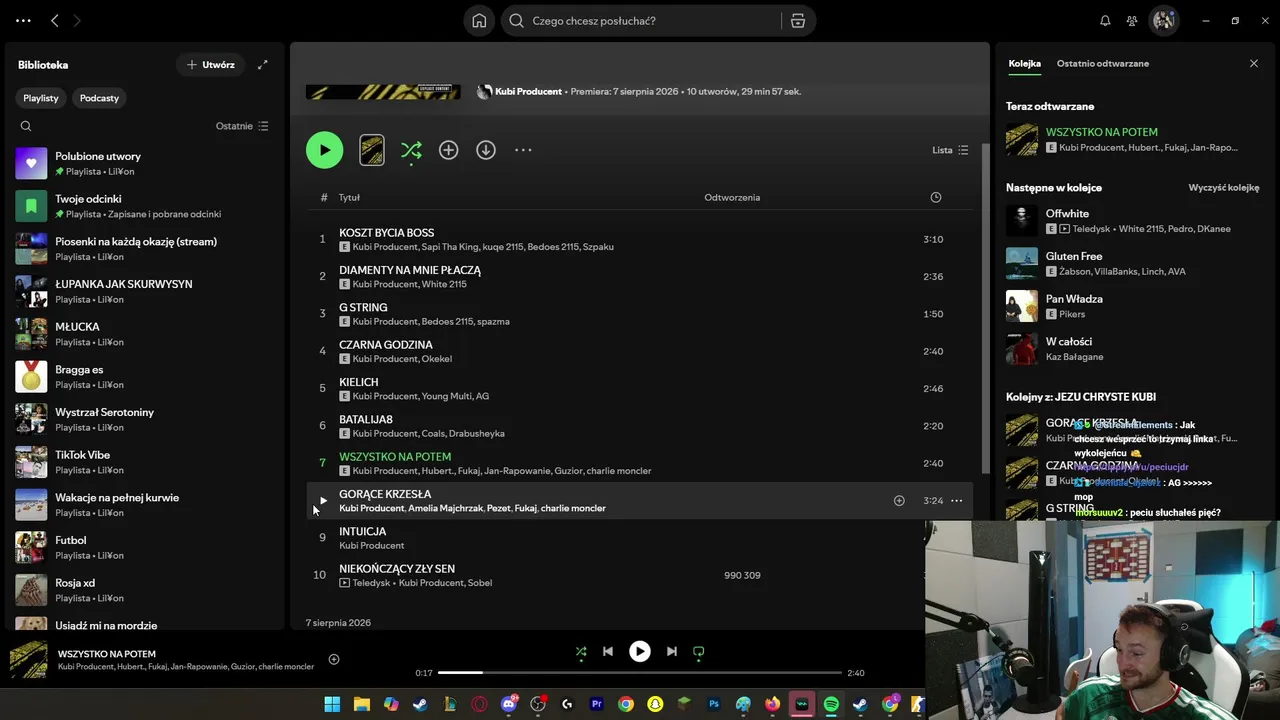Screen dimensions: 1280x720
Task: Open the album cover preview thumbnail
Action: [371, 150]
